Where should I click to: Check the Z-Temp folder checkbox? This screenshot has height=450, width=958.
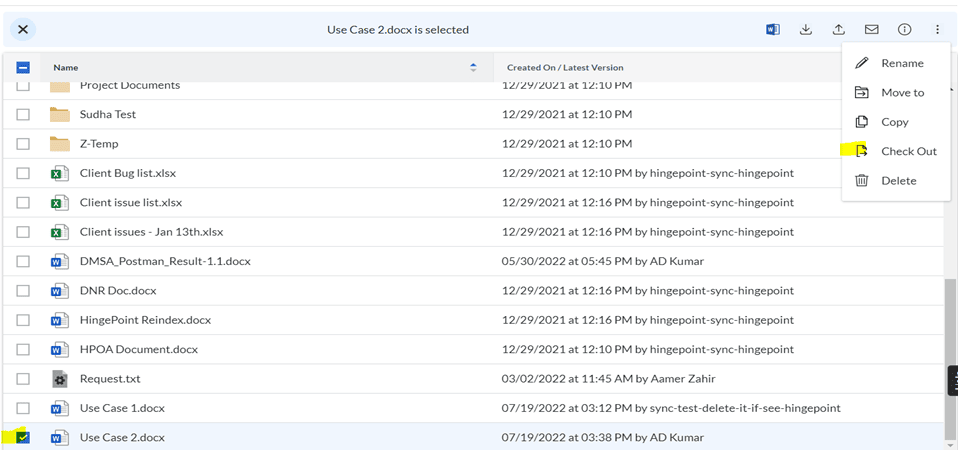coord(23,144)
